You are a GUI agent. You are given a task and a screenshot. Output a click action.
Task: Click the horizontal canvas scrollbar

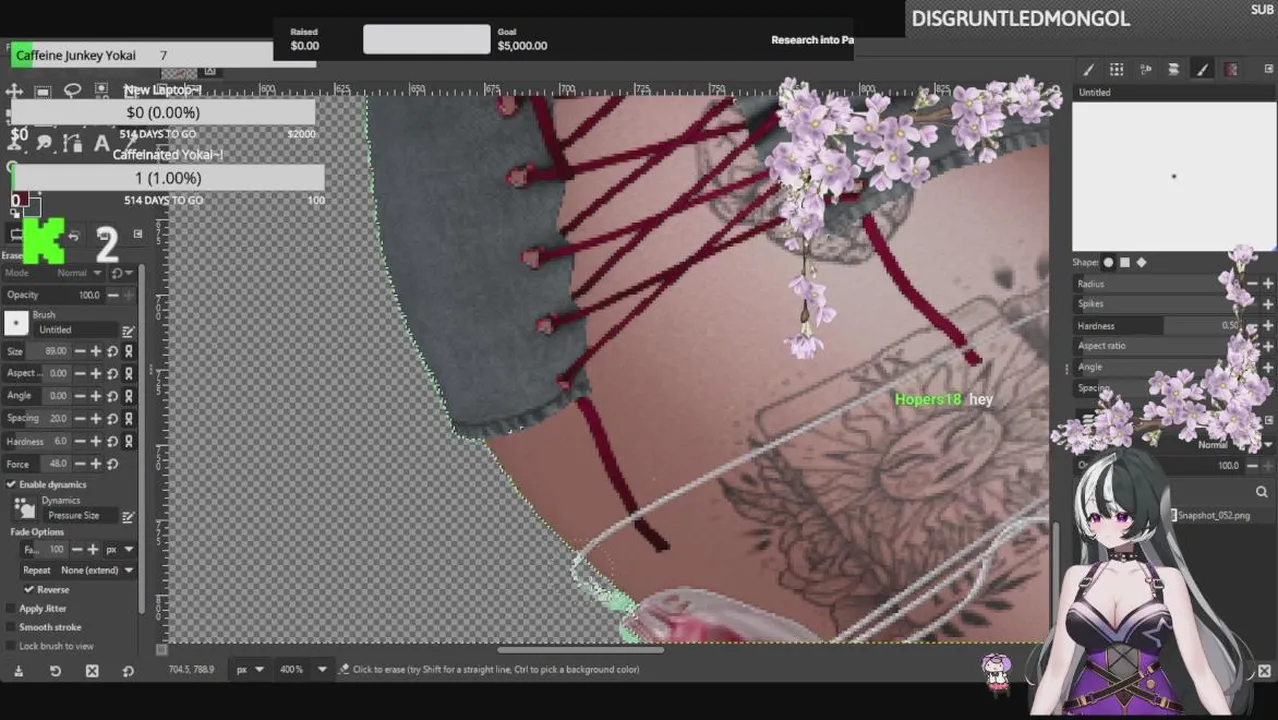(x=580, y=650)
